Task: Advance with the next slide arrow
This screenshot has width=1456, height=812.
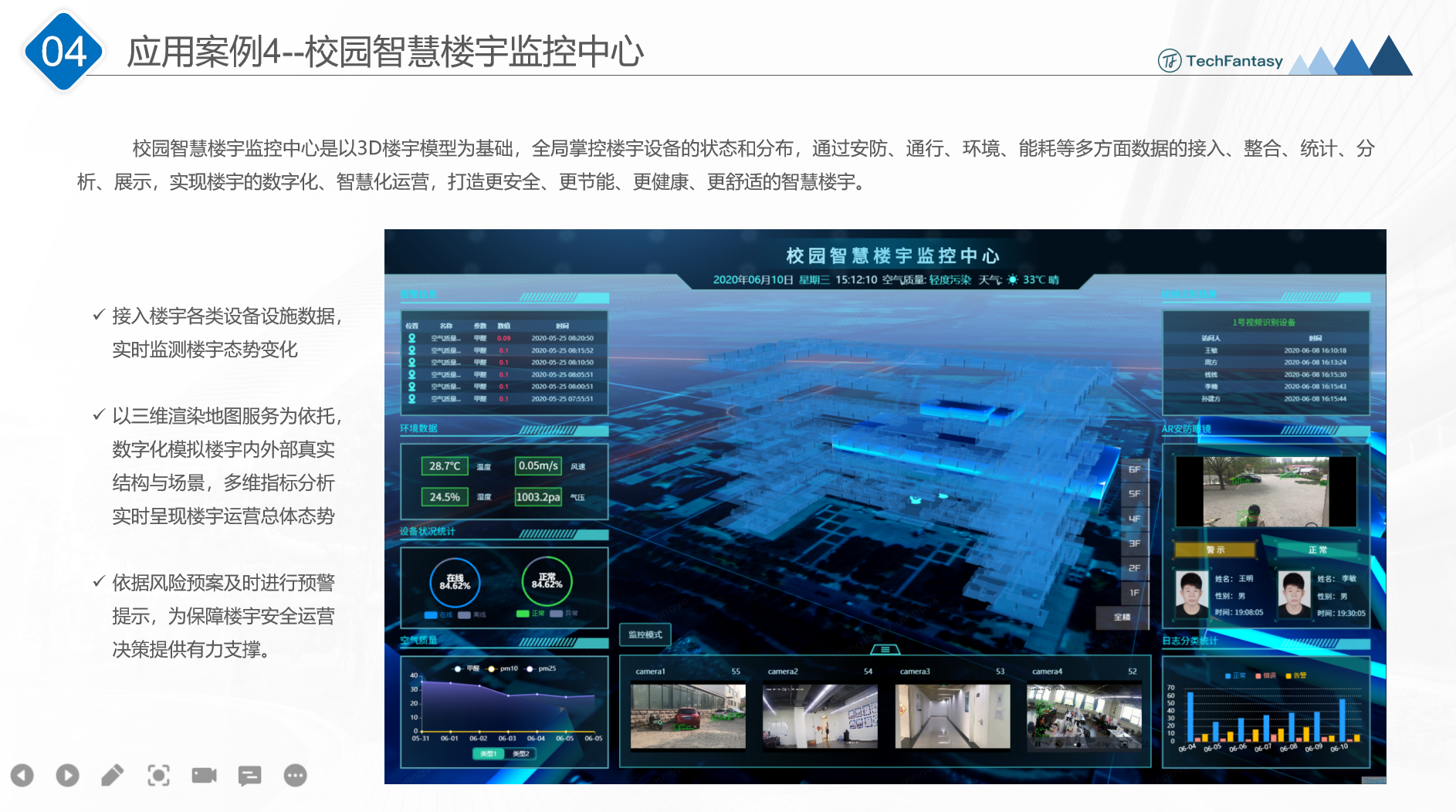Action: coord(68,775)
